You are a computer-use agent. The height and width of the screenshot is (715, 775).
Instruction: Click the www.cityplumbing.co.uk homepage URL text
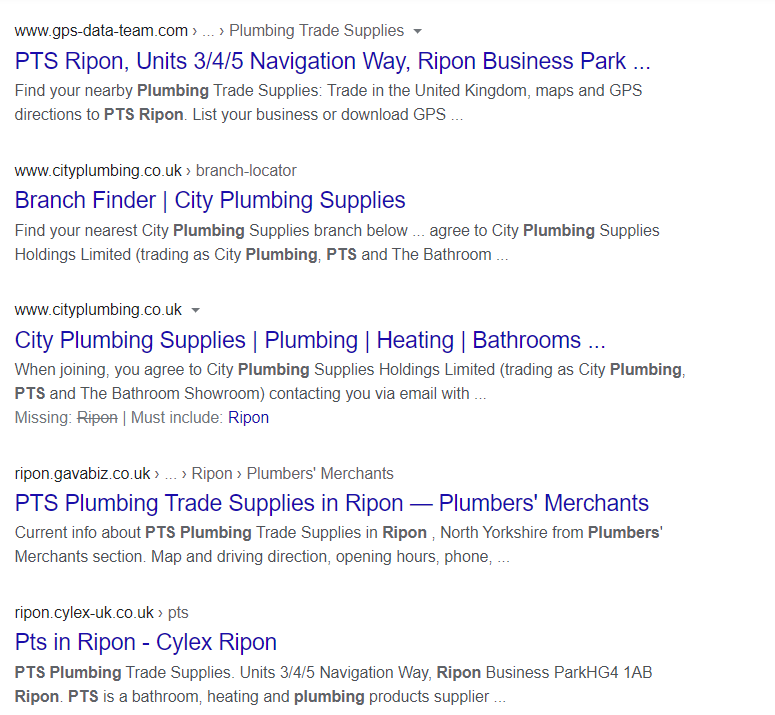point(98,310)
